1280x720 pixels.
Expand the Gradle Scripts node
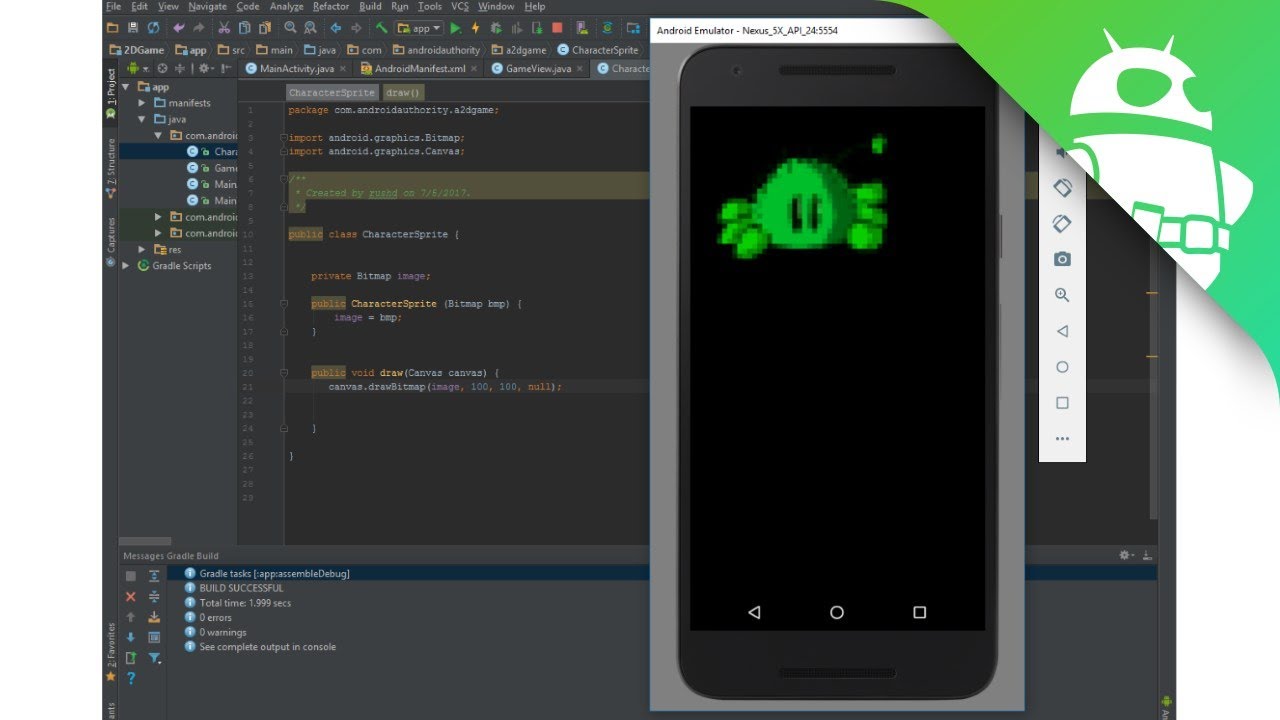[x=125, y=265]
